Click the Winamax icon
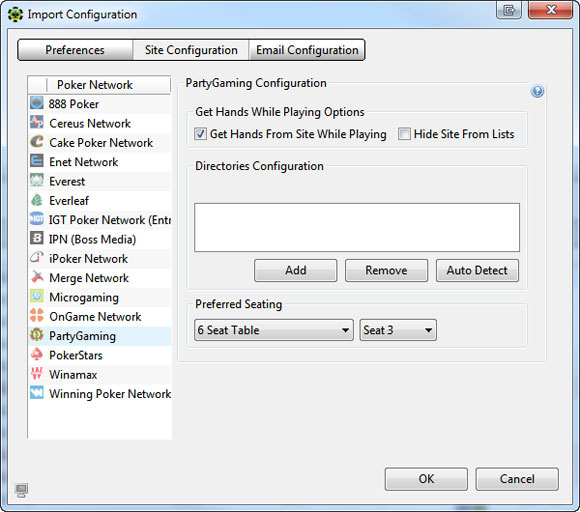The height and width of the screenshot is (512, 580). 37,373
